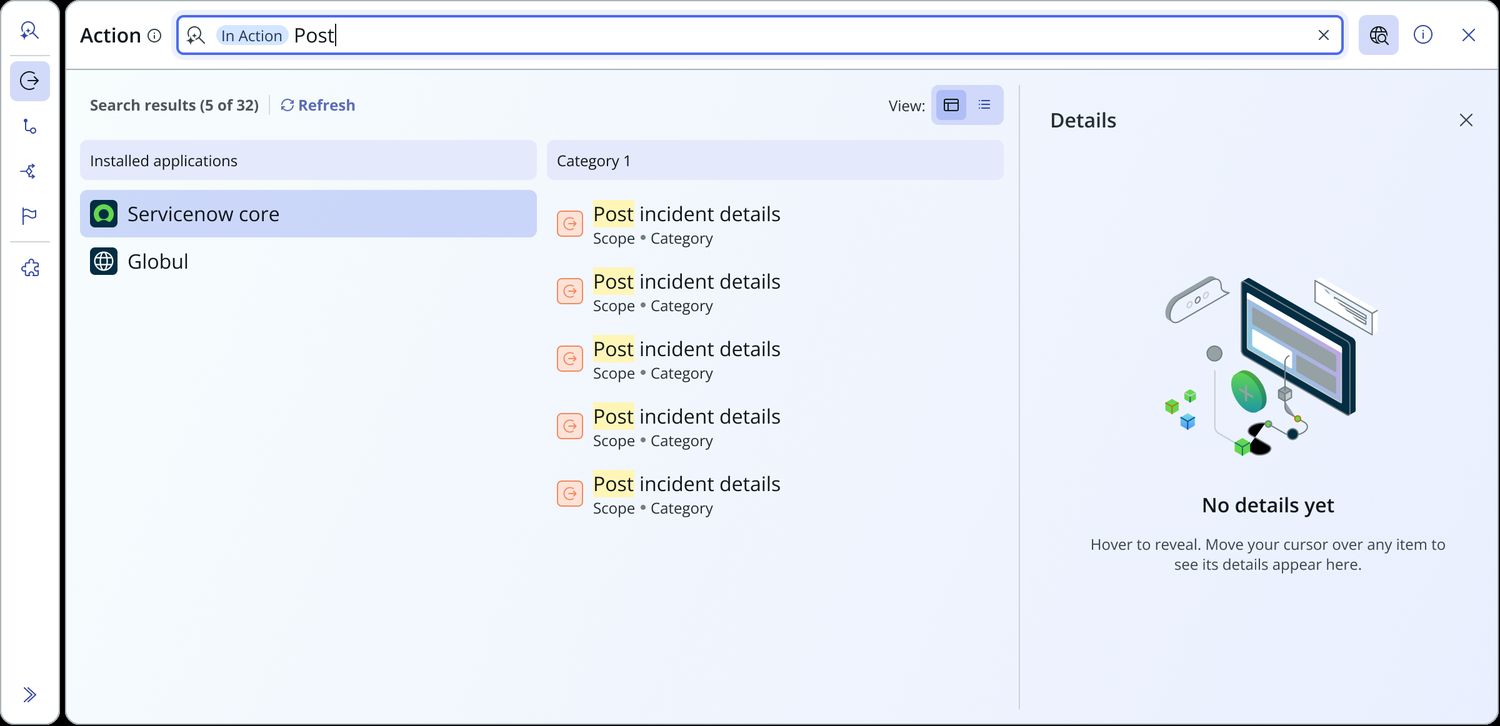Click the Globul globe icon
The width and height of the screenshot is (1500, 726).
click(104, 261)
